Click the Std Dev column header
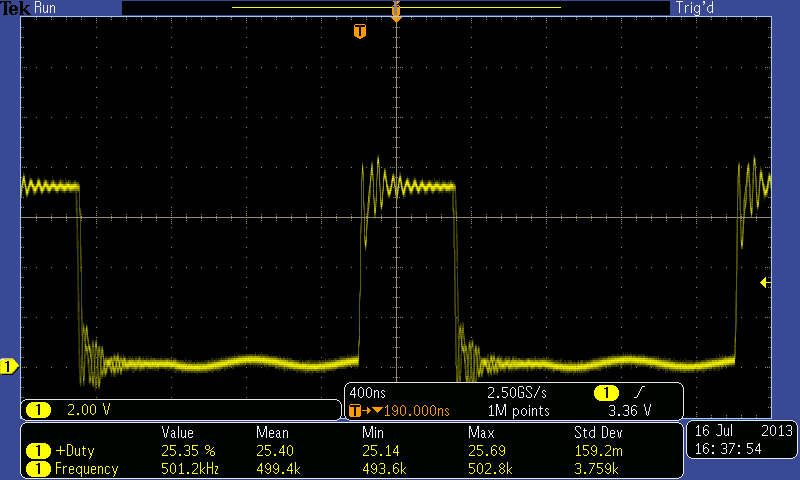 point(598,433)
